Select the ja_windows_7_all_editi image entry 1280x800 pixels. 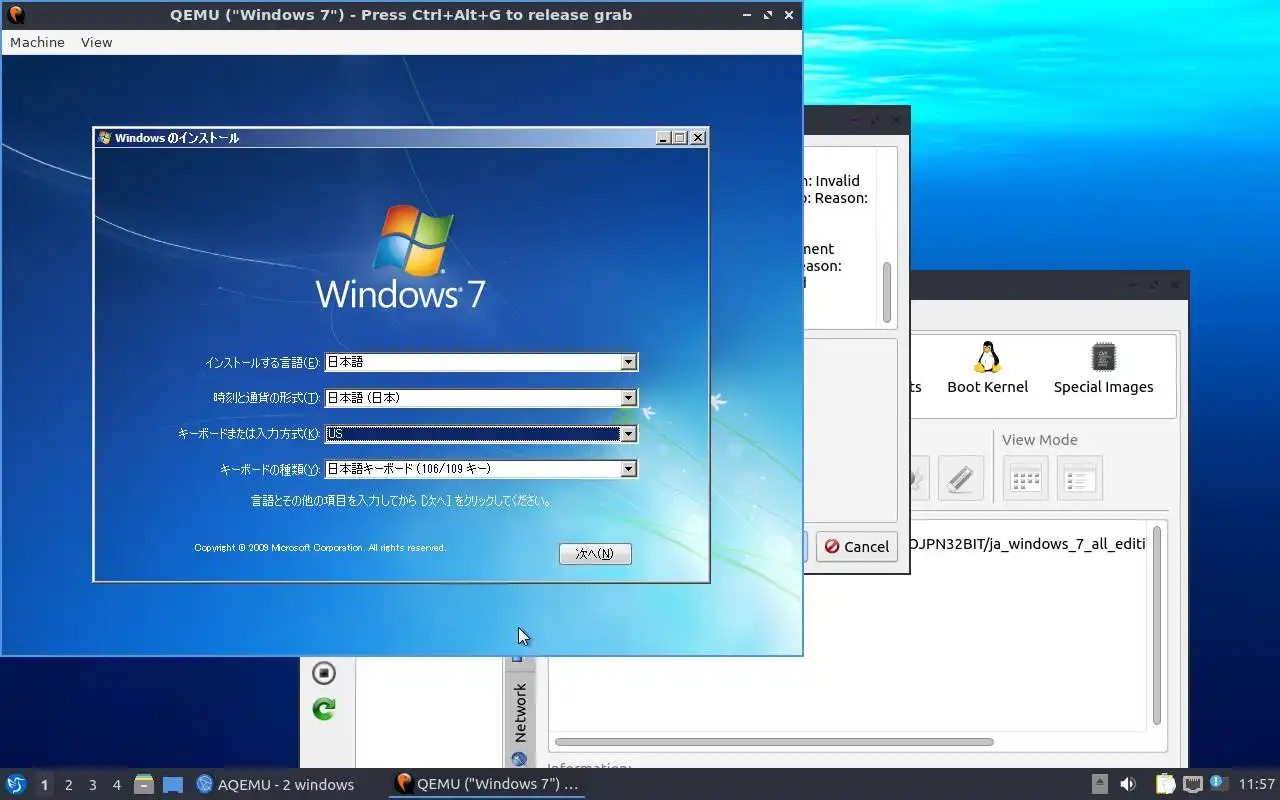click(1027, 544)
